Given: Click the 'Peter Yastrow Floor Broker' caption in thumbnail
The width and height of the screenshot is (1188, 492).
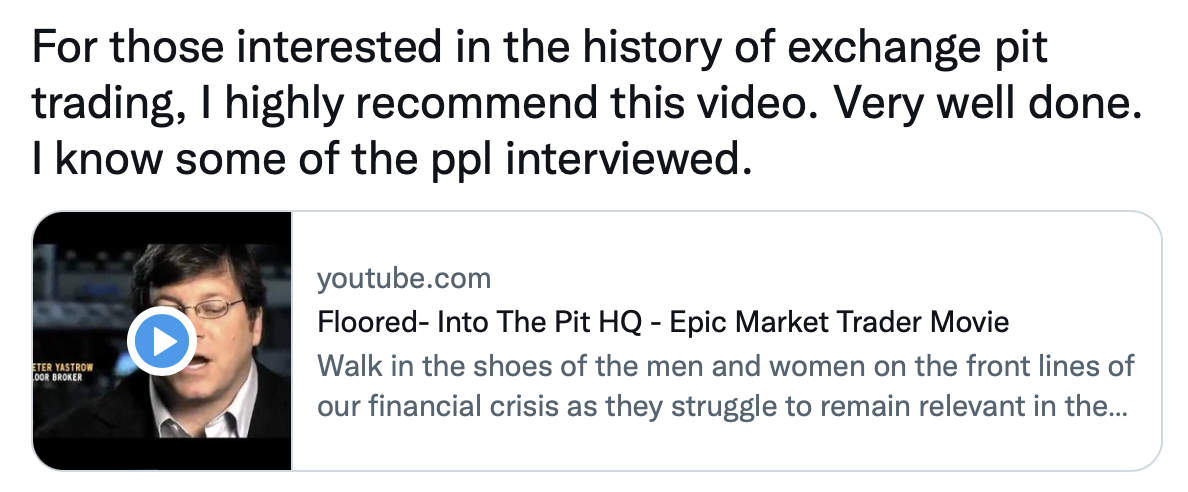Looking at the screenshot, I should pos(64,371).
